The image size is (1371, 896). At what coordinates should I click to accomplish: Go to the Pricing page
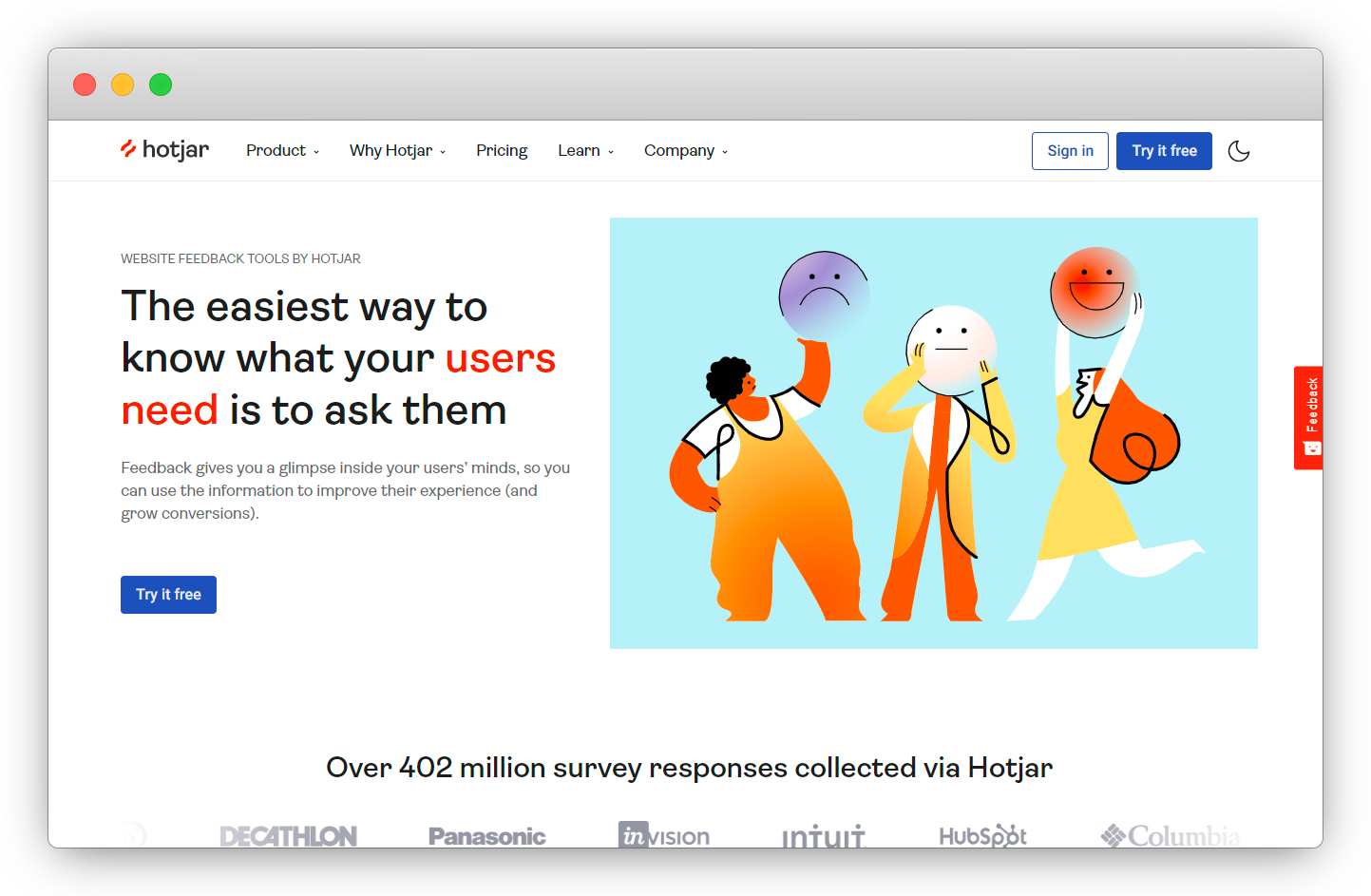(x=502, y=151)
